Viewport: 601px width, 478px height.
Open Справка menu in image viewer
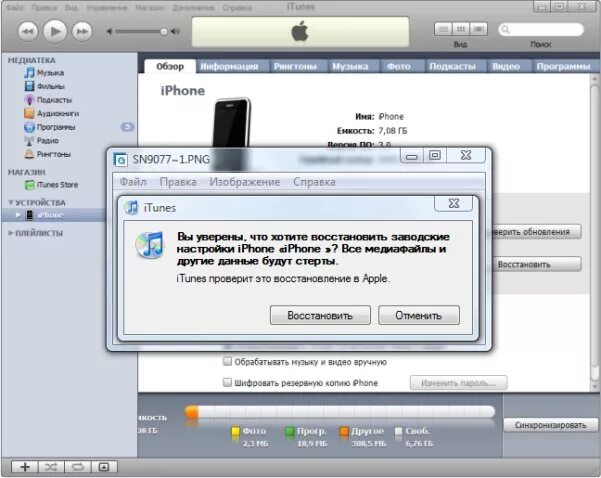pos(314,182)
